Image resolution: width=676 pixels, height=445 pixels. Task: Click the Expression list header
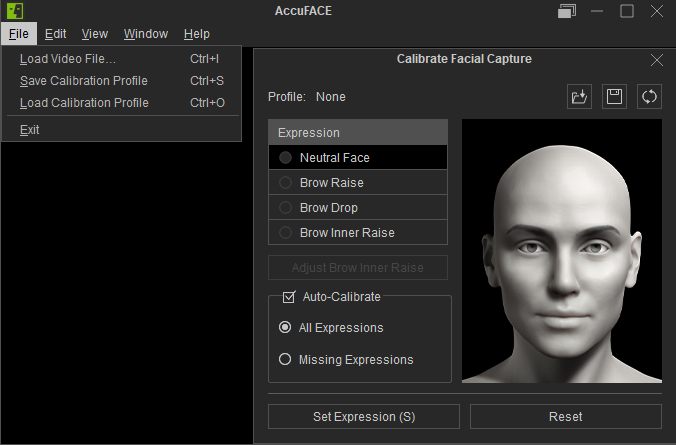tap(358, 132)
